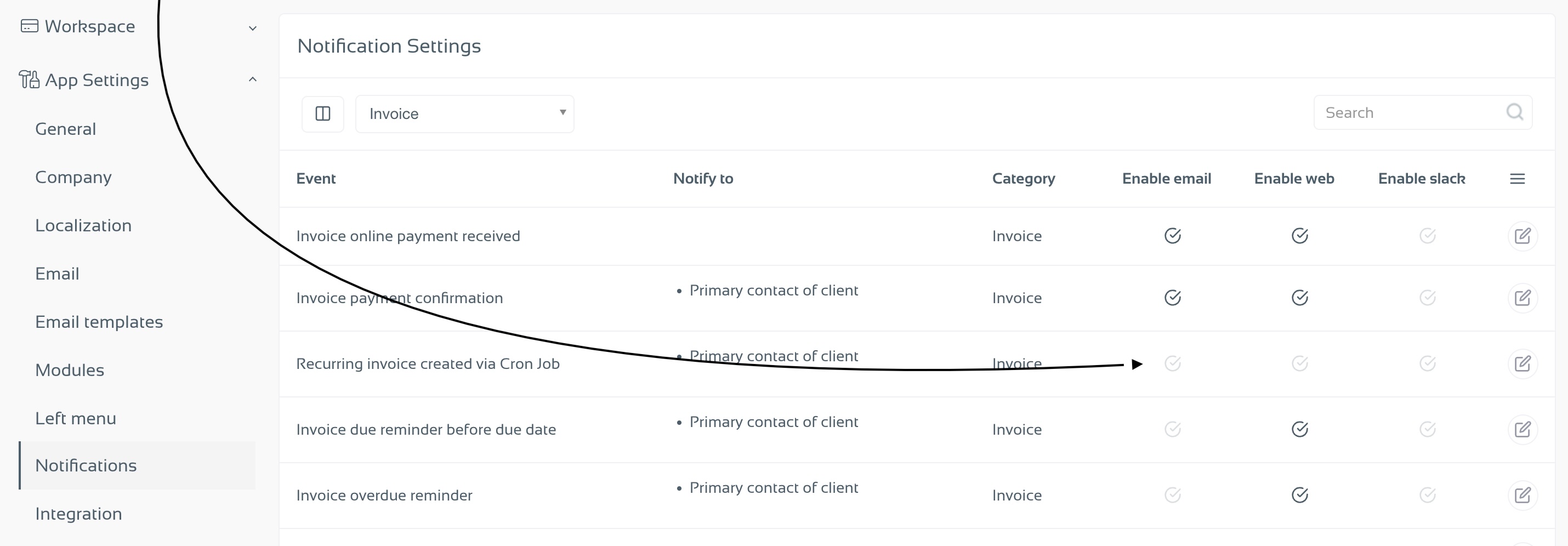Expand the Workspace sidebar section

coord(138,27)
